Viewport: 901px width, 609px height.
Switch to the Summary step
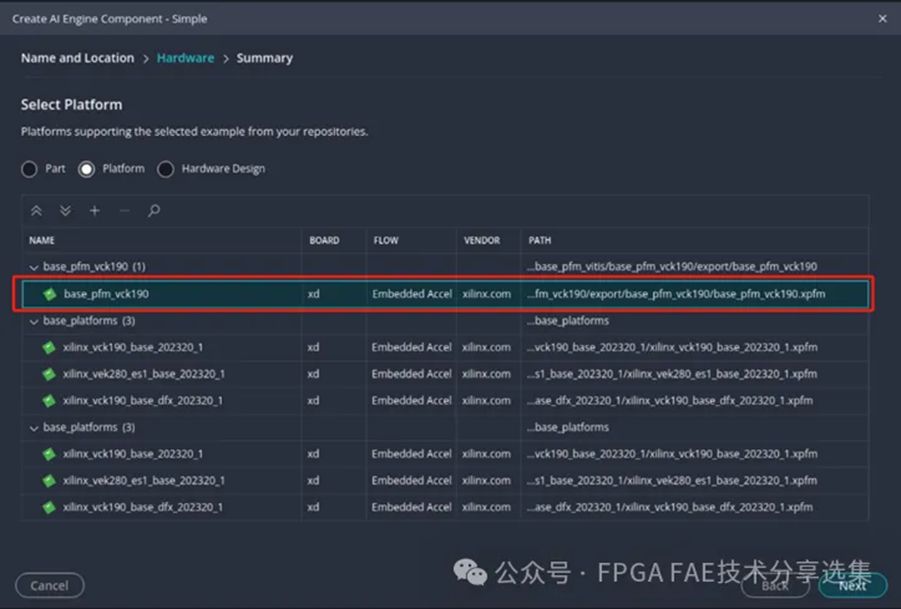[x=264, y=57]
